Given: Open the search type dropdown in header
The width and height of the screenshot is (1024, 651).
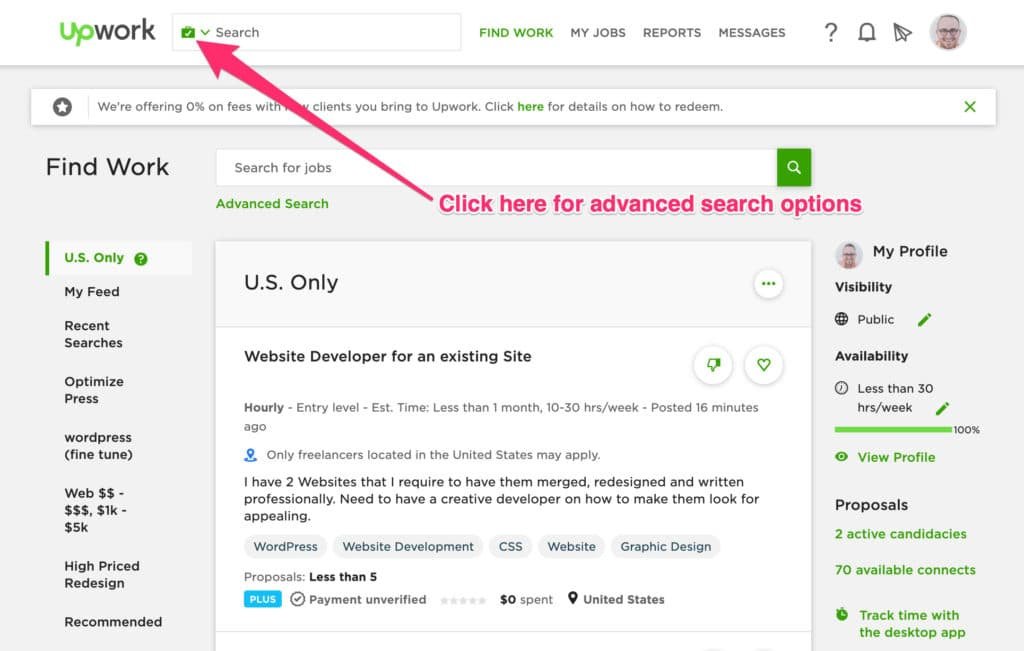Looking at the screenshot, I should 196,32.
